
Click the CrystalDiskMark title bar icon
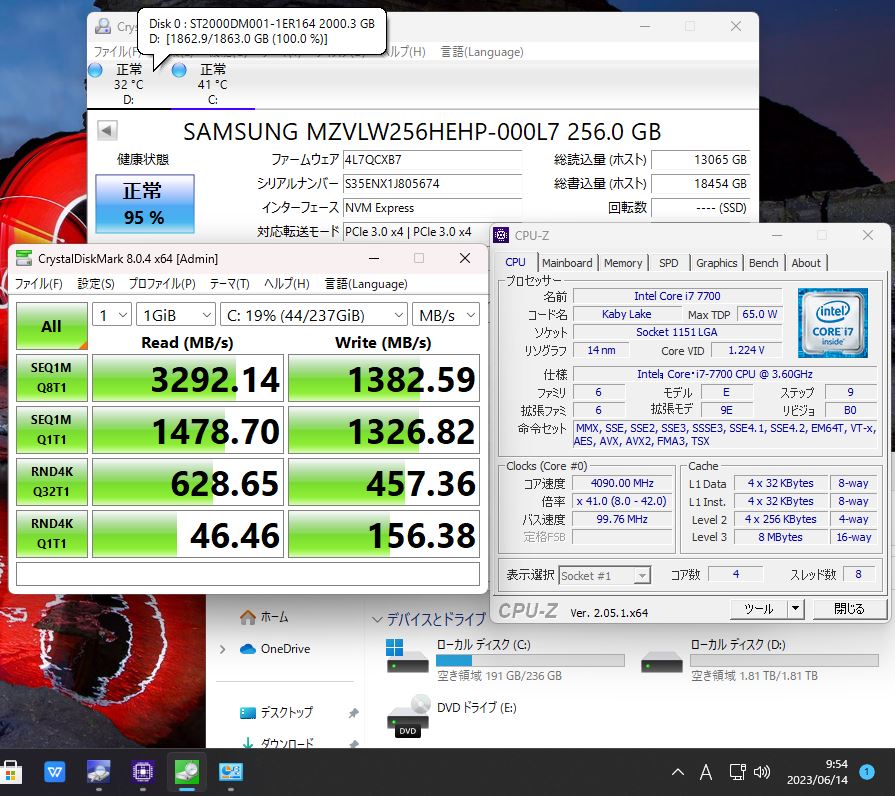point(24,258)
